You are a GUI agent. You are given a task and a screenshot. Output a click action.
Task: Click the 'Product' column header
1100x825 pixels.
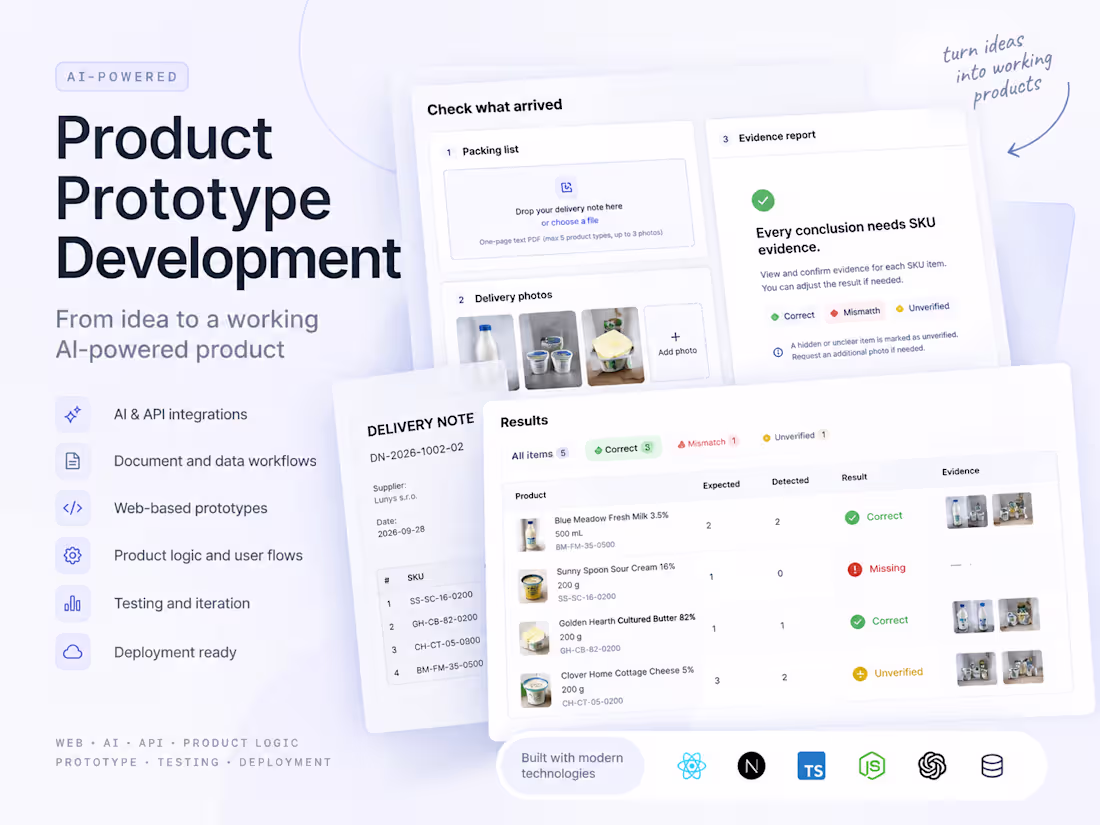(530, 495)
